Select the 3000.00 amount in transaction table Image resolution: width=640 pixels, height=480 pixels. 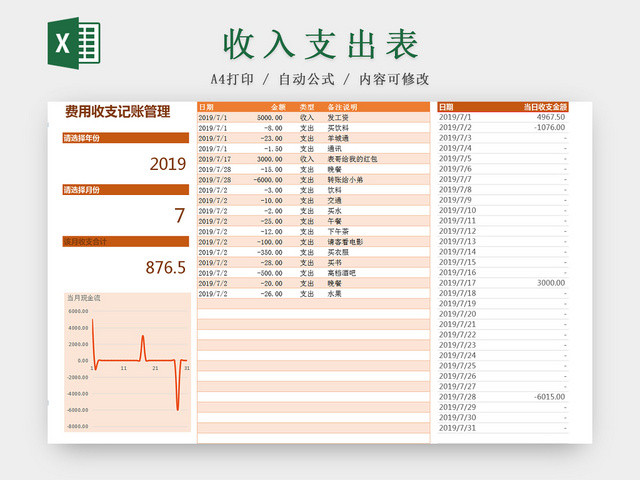(270, 159)
